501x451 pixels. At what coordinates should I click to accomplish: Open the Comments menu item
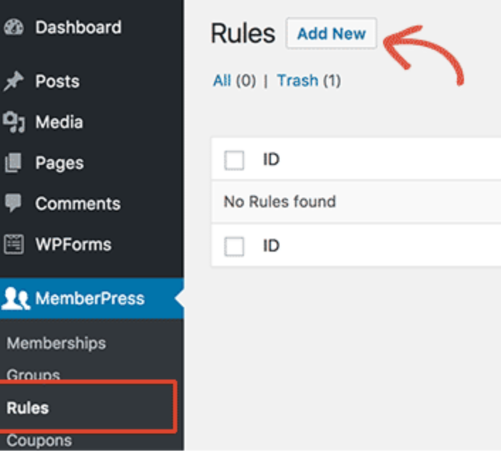[78, 203]
